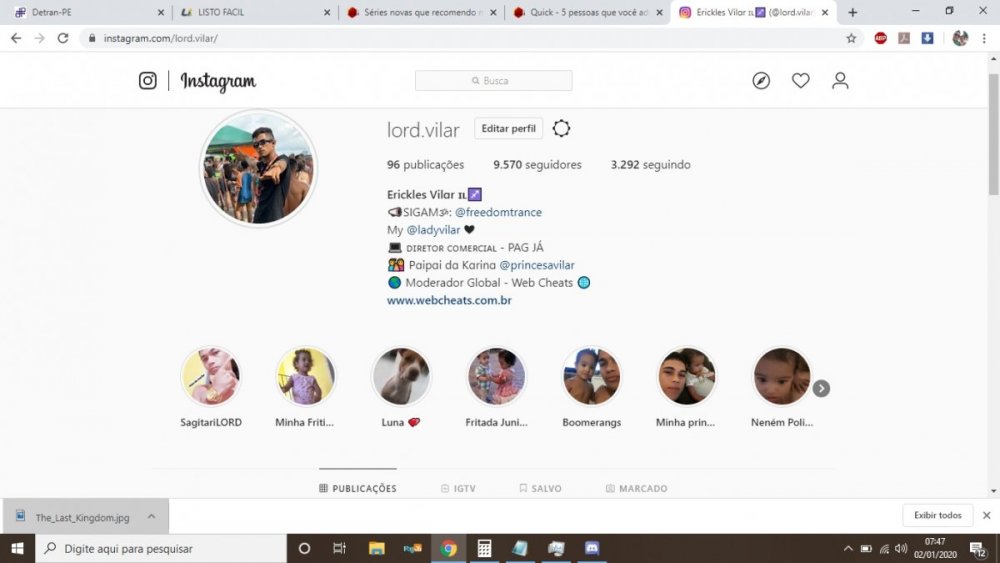Open the activity heart icon
1000x563 pixels.
coord(800,80)
